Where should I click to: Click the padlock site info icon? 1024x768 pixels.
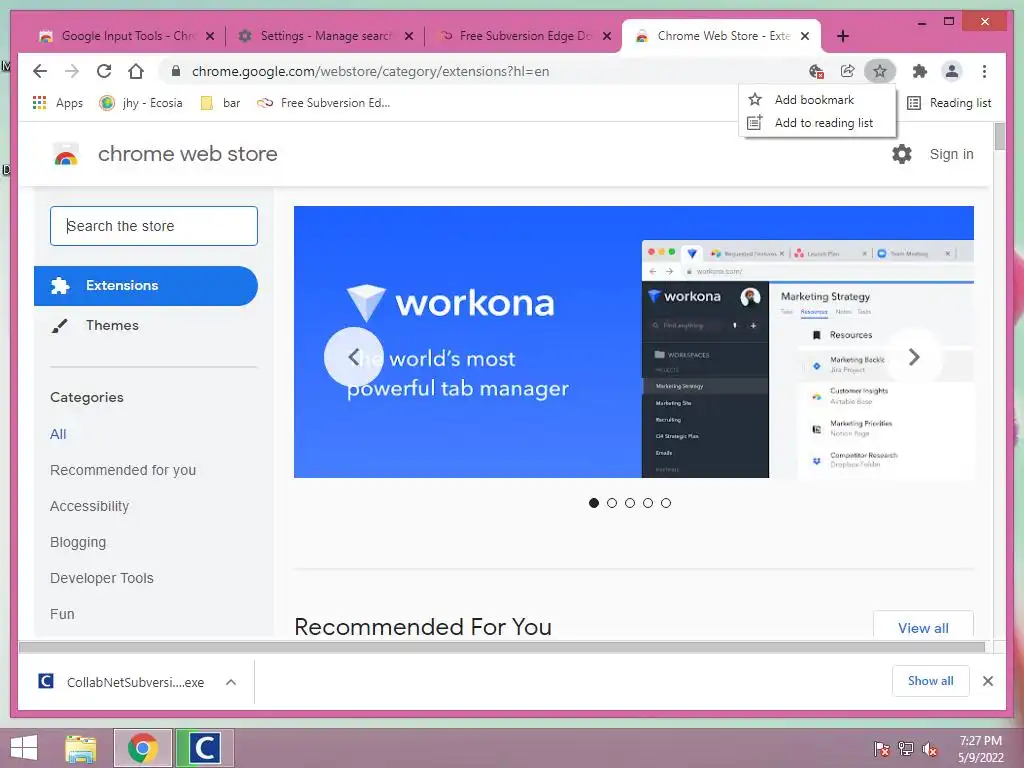tap(175, 71)
